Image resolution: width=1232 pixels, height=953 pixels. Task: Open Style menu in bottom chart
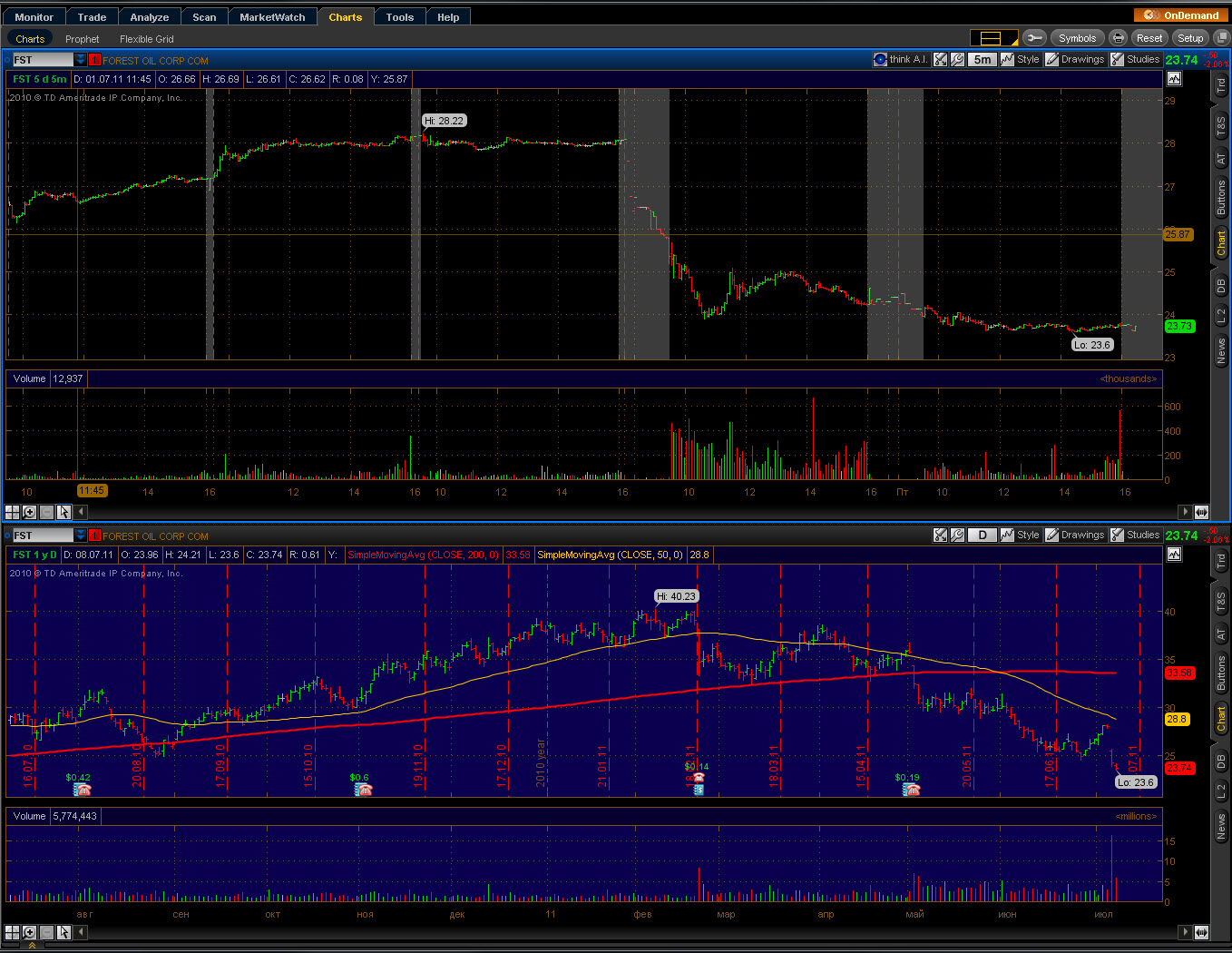tap(1021, 535)
